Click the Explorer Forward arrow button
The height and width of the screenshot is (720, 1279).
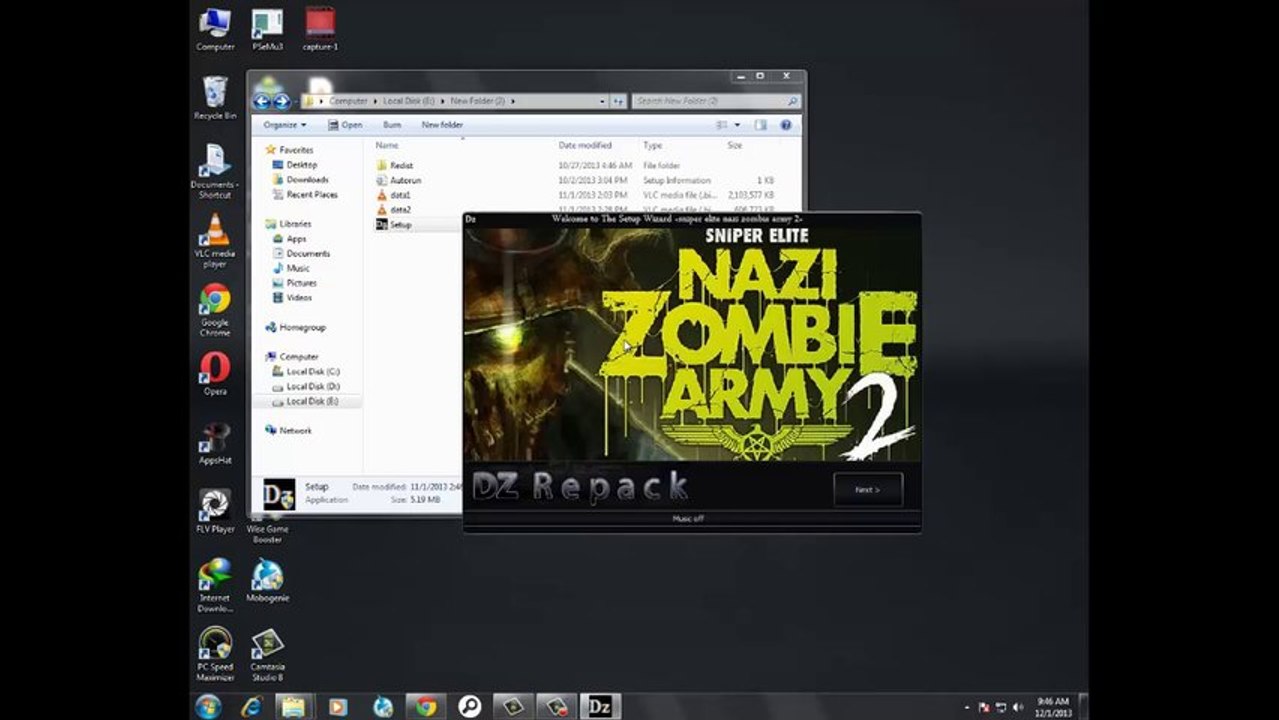(282, 101)
